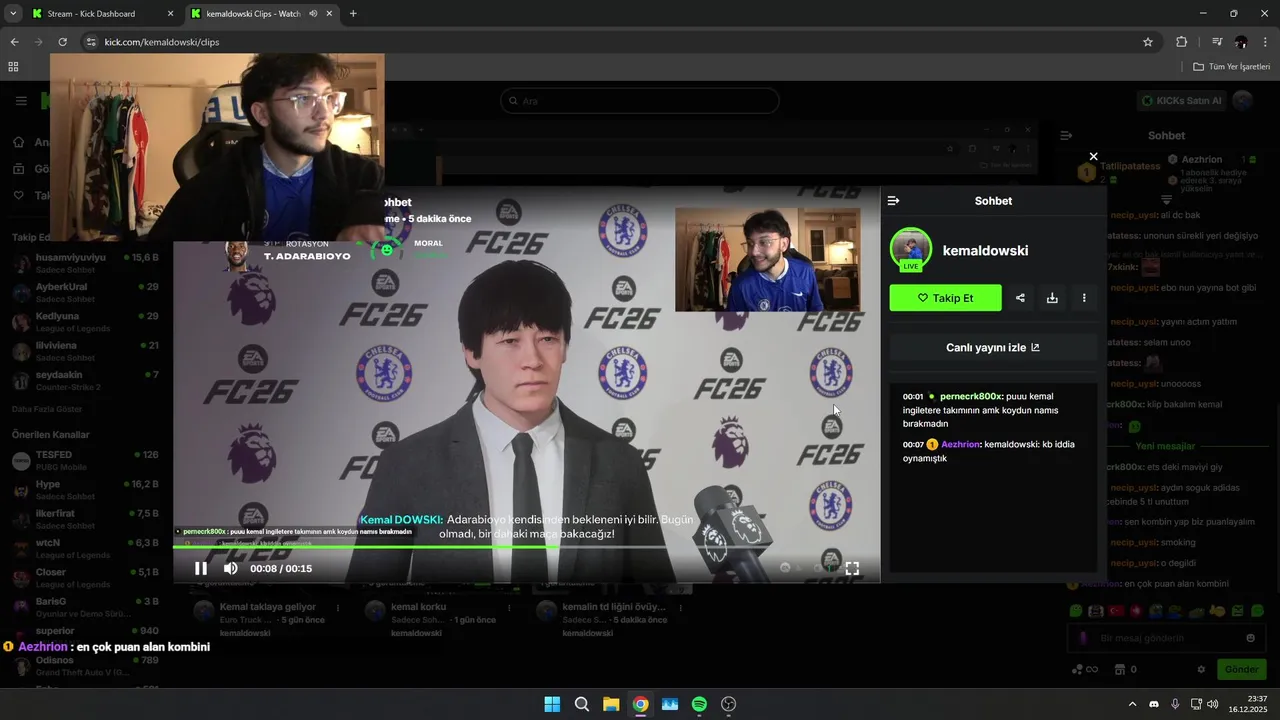Open kemaldowski LIVE profile avatar

911,249
